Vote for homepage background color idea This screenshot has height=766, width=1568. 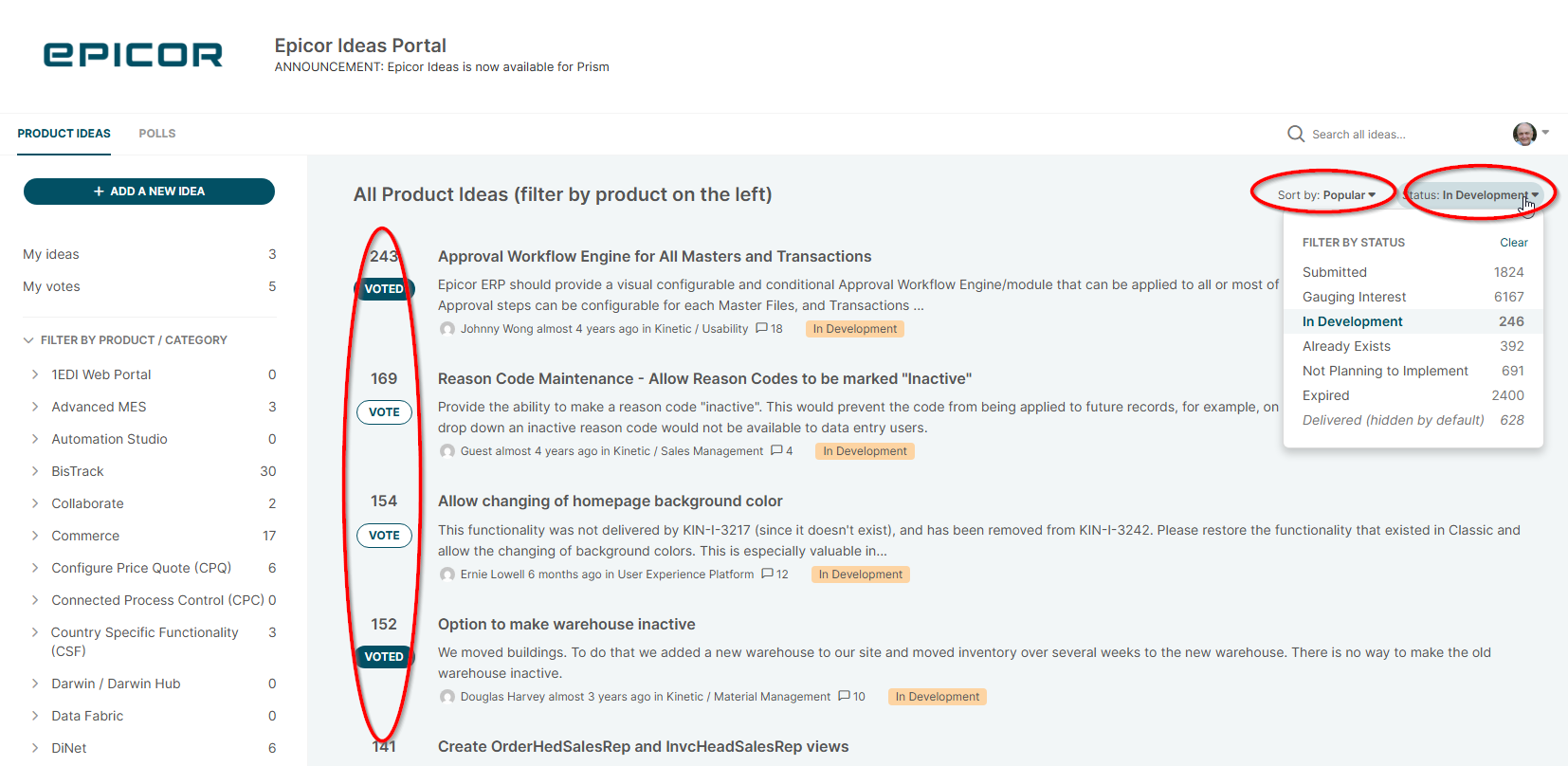click(384, 536)
